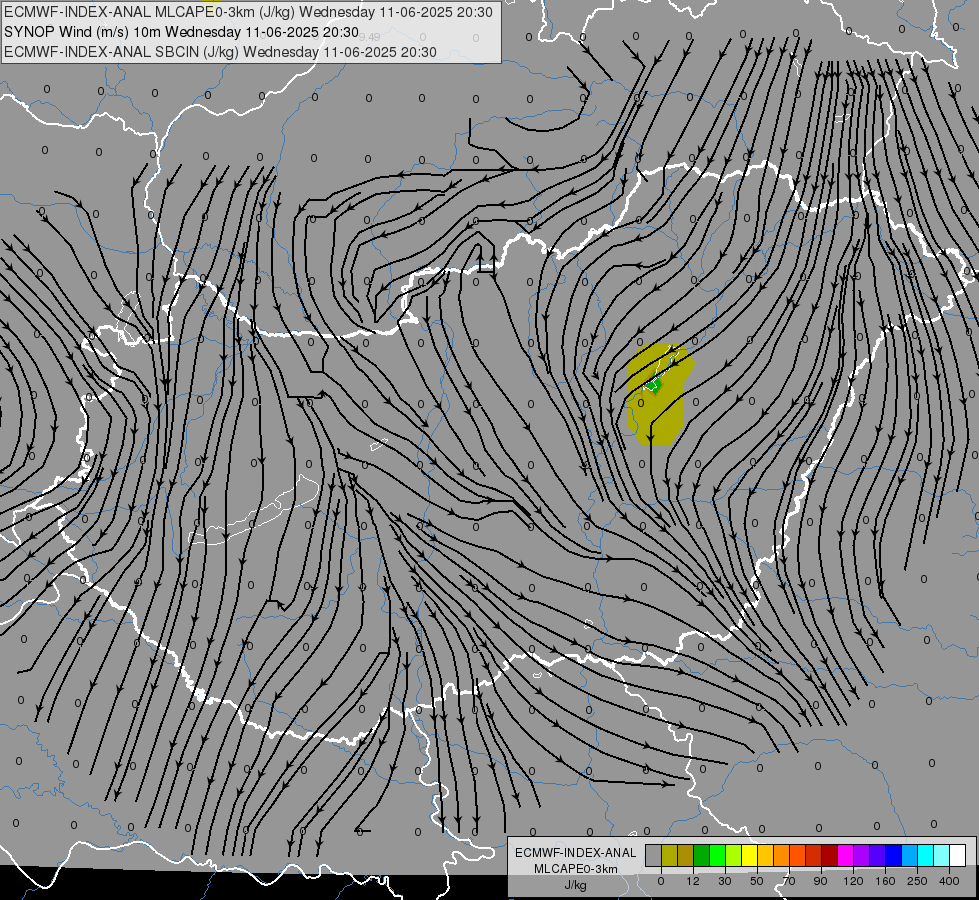Click the MLCAPE0-3km title line at top
The height and width of the screenshot is (900, 979).
tap(248, 12)
